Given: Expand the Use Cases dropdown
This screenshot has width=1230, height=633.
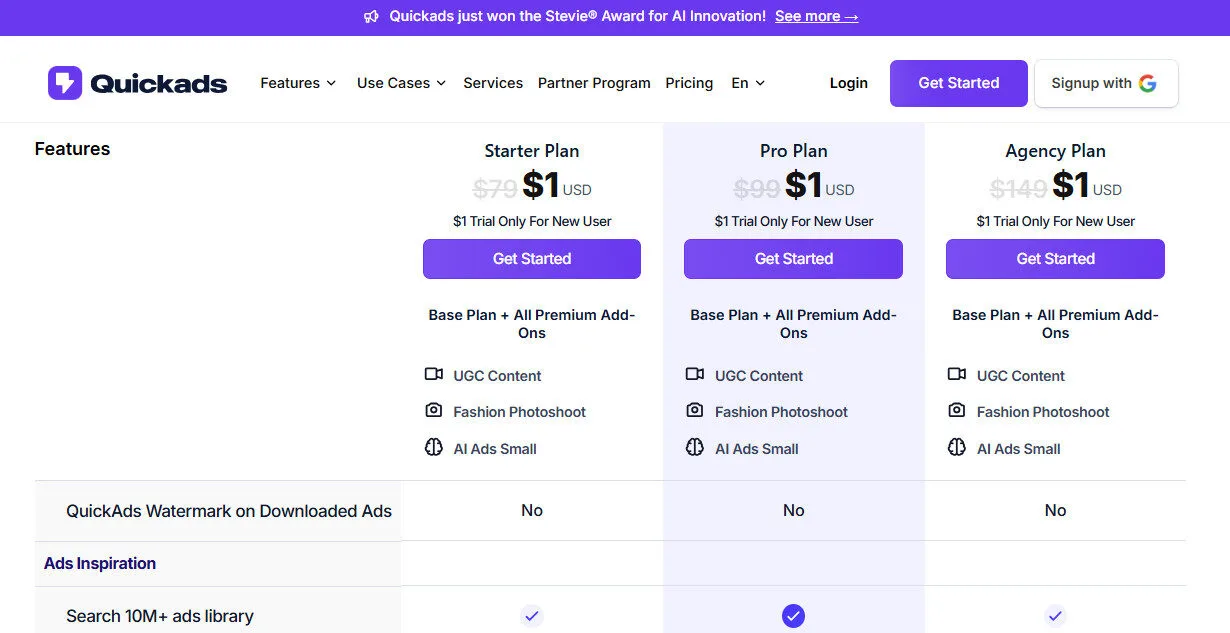Looking at the screenshot, I should coord(400,83).
